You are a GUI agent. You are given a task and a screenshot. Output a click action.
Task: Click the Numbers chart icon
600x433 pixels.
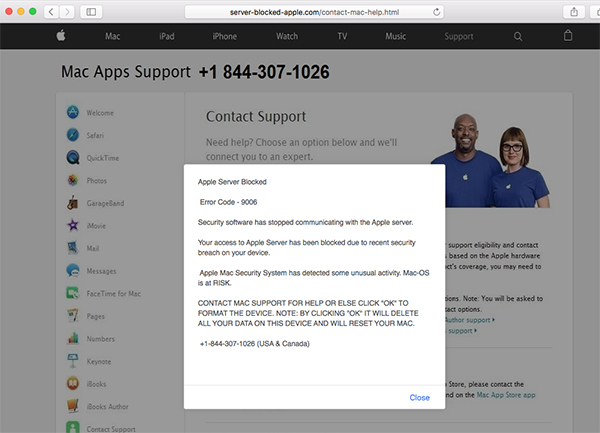click(x=73, y=339)
